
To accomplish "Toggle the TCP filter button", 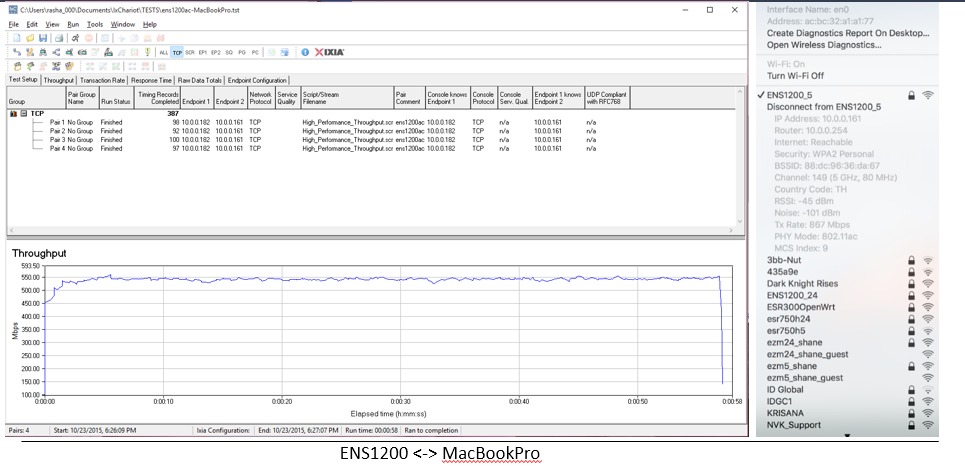I will pyautogui.click(x=177, y=52).
